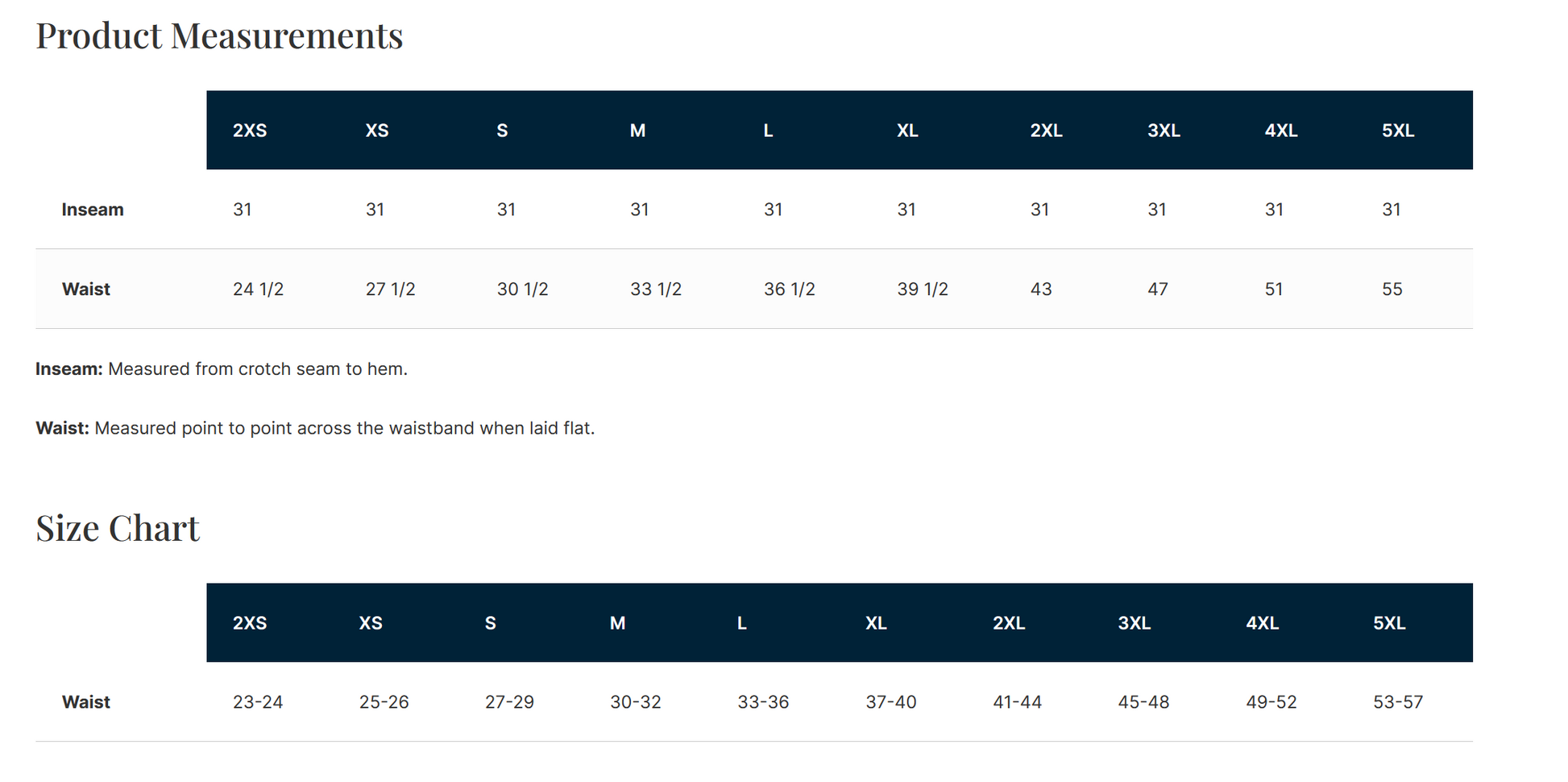
Task: Click the Product Measurements heading
Action: 219,35
